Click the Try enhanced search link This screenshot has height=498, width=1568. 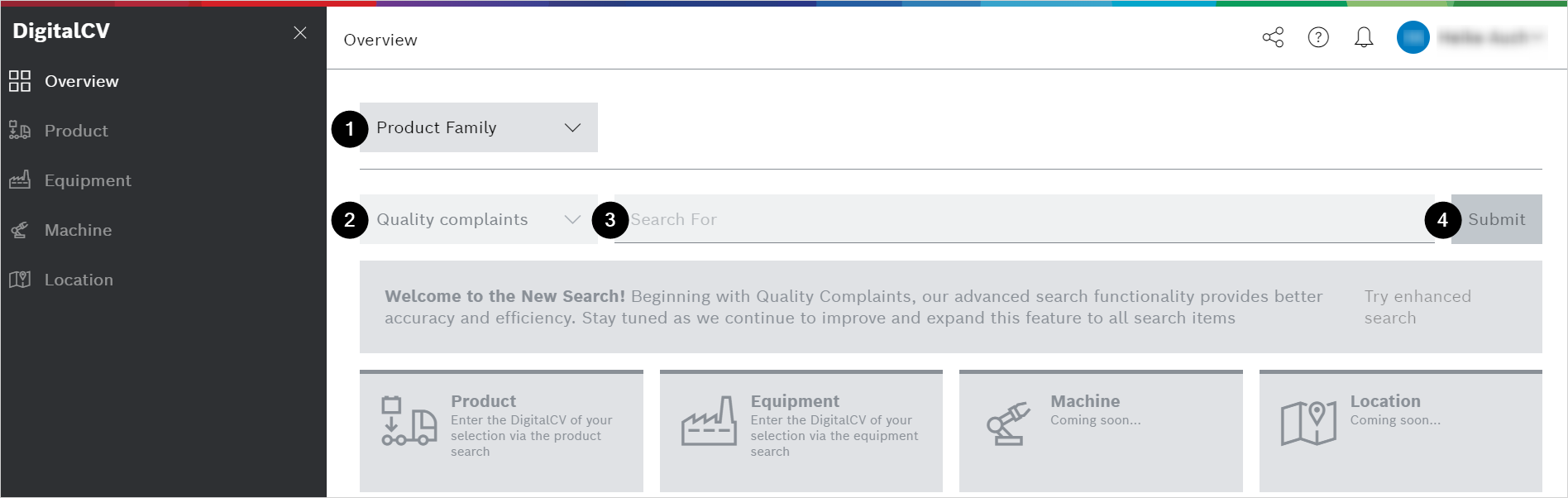tap(1417, 307)
